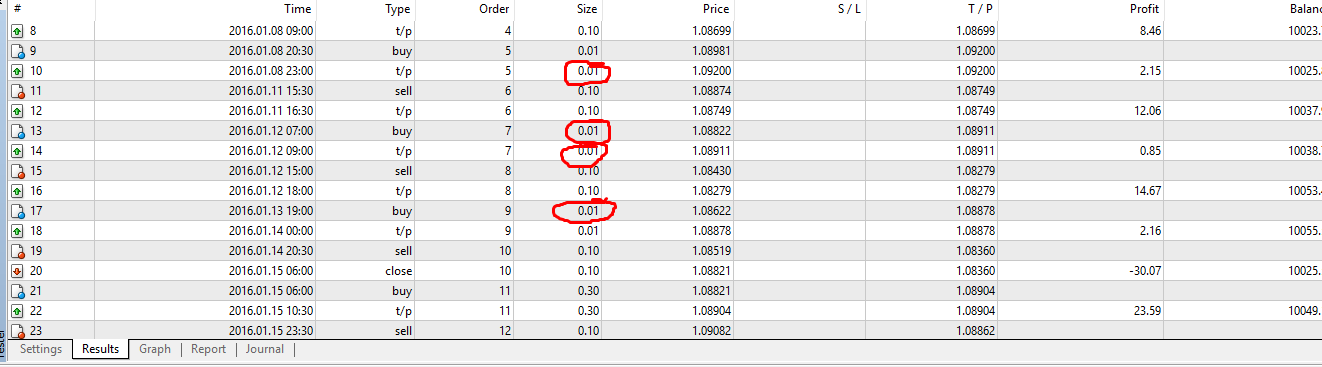Click the t/p icon in row 8

(x=17, y=31)
